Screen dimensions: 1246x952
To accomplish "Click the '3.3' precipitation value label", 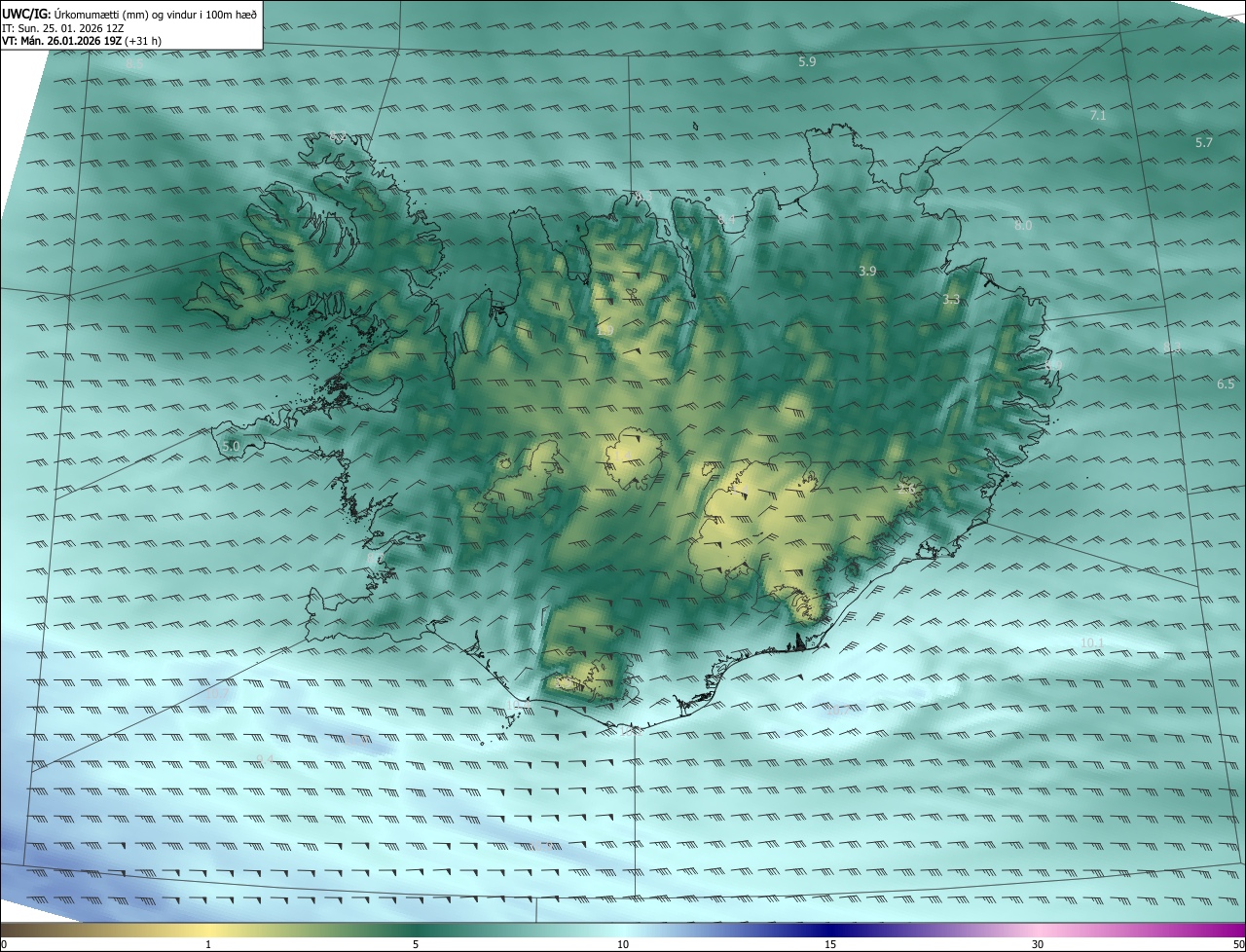I will point(951,300).
